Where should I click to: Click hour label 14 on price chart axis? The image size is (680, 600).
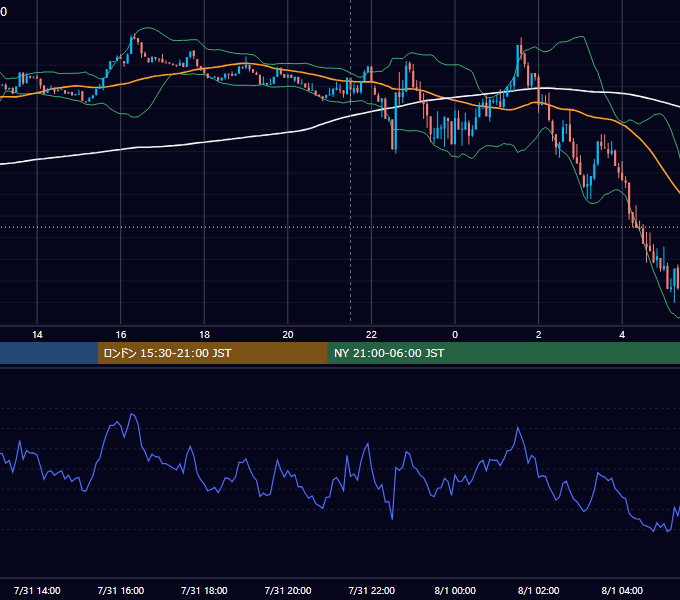pyautogui.click(x=37, y=335)
